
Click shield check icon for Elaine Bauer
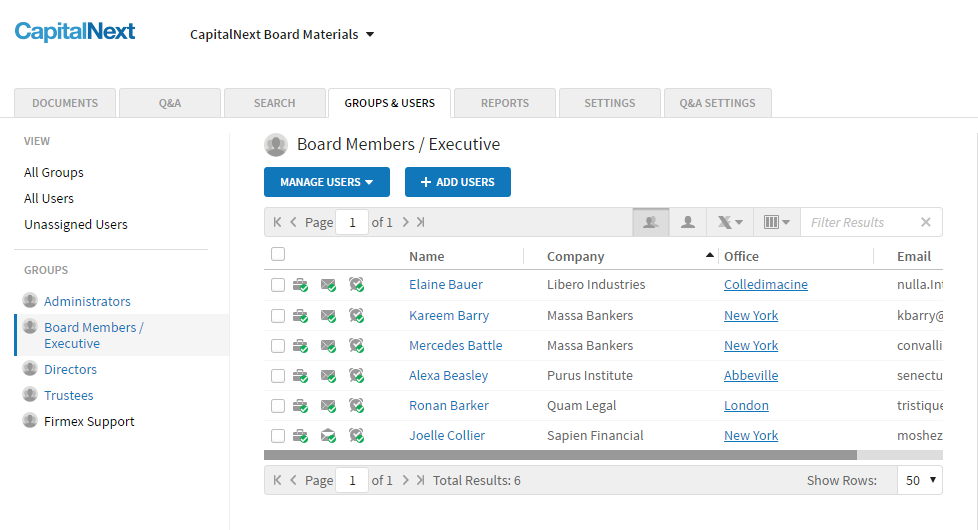(356, 285)
